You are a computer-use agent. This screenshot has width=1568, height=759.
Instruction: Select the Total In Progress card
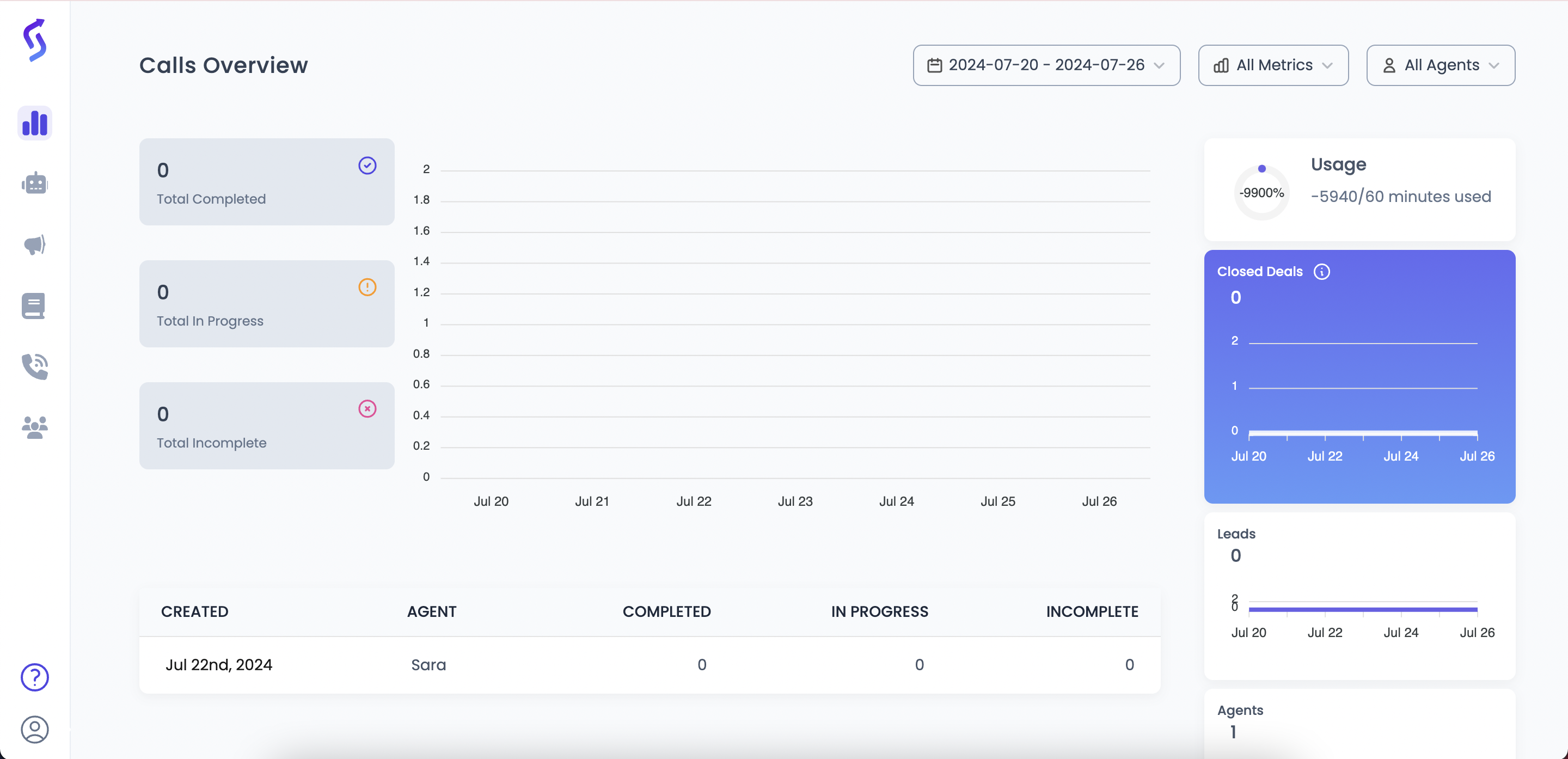click(x=267, y=304)
